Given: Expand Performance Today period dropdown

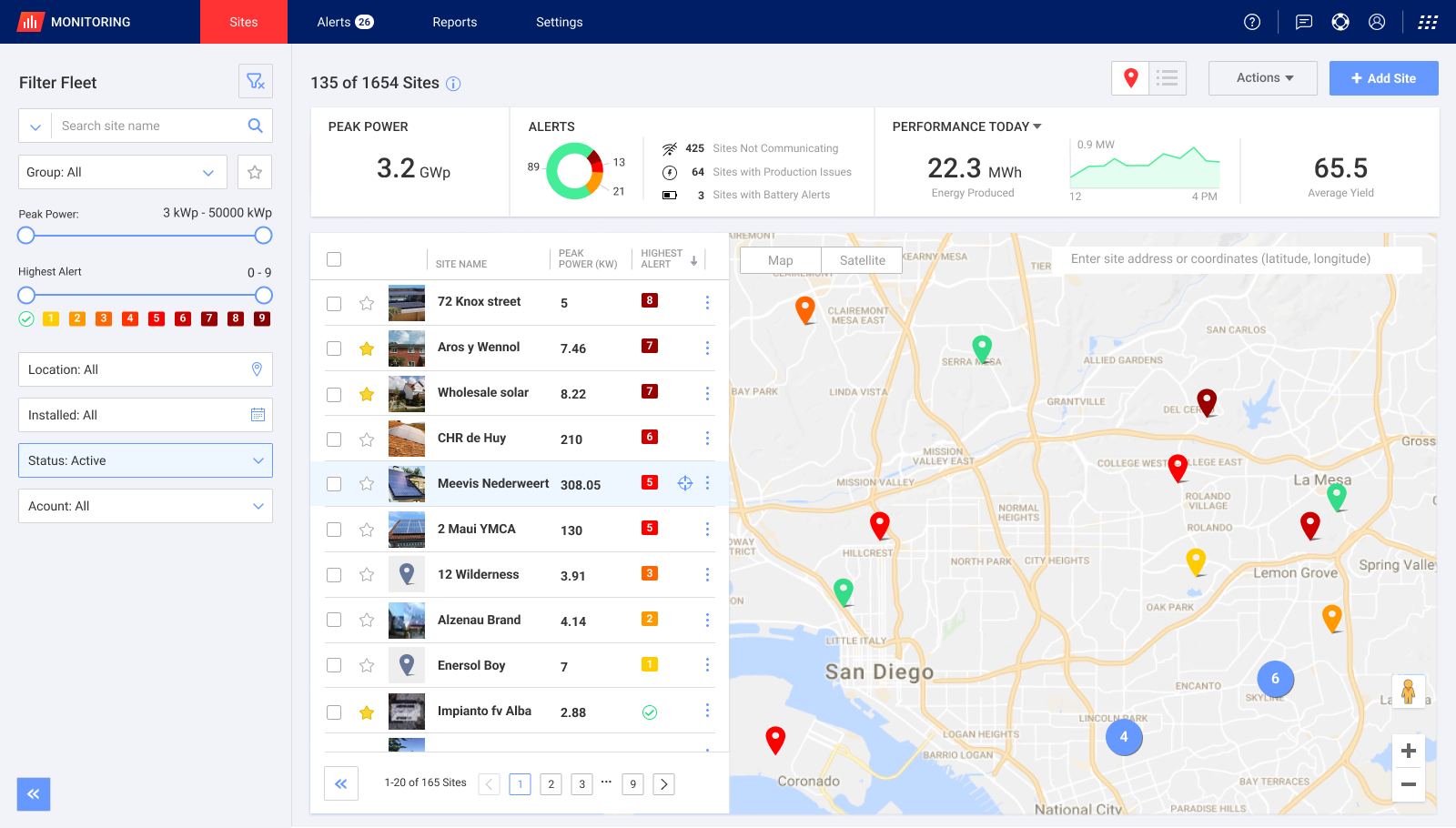Looking at the screenshot, I should click(1037, 126).
